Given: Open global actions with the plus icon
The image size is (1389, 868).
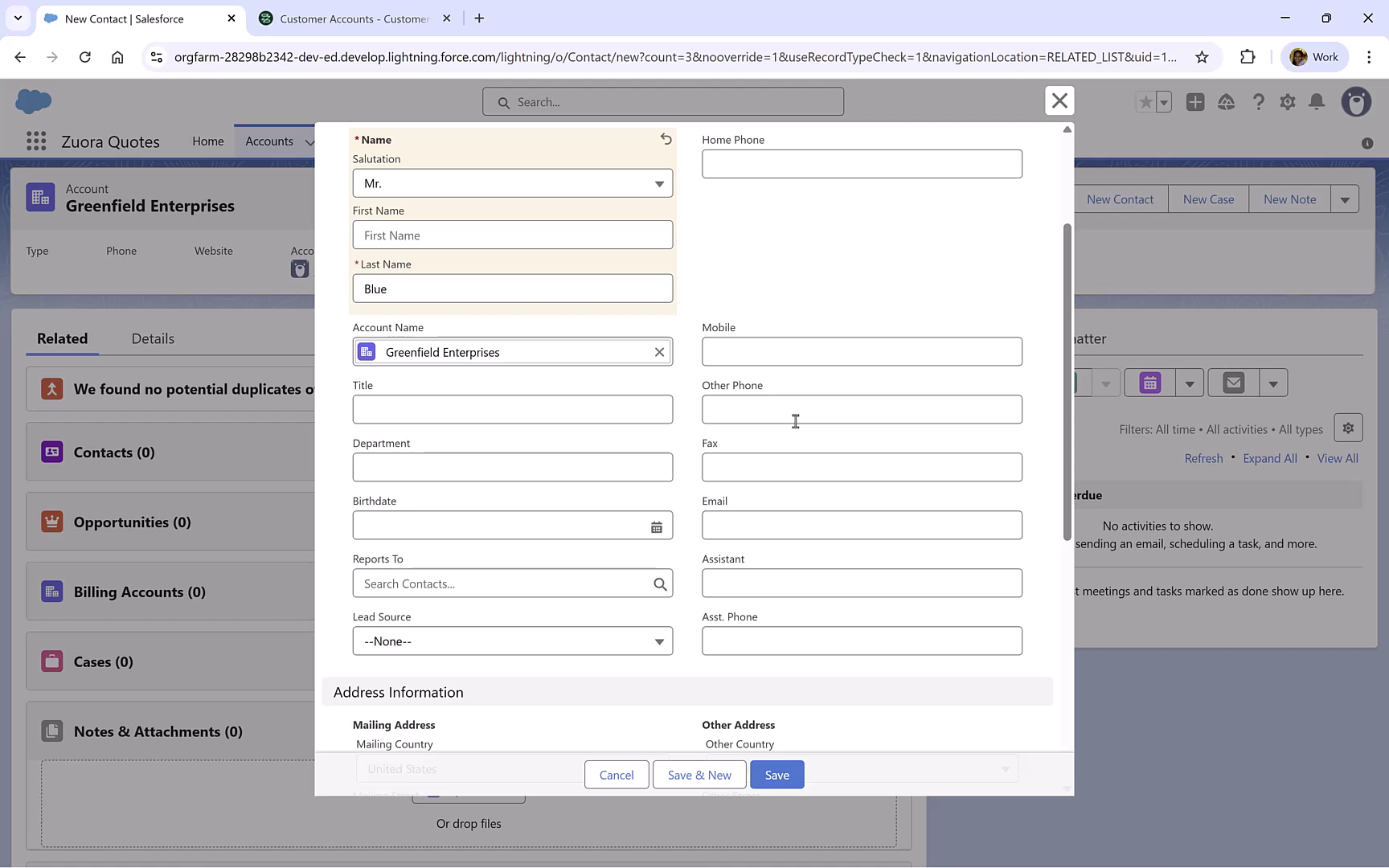Looking at the screenshot, I should (x=1195, y=102).
